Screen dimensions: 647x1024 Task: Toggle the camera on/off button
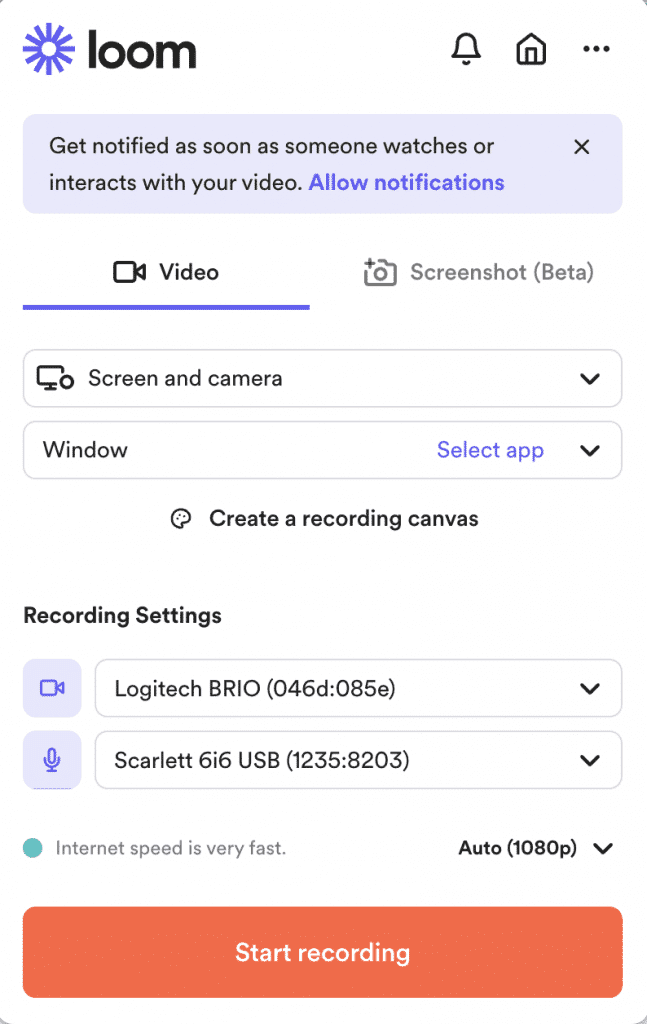[x=52, y=688]
